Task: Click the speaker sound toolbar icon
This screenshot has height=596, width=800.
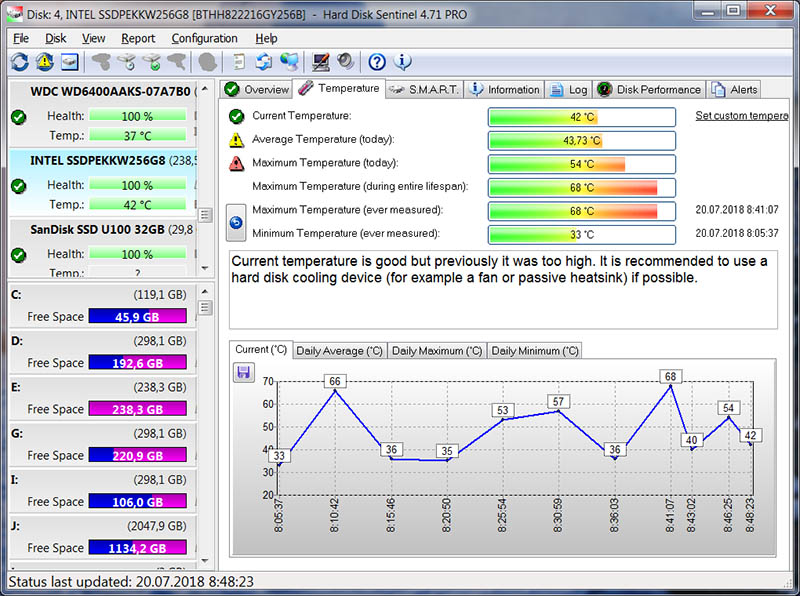Action: (x=345, y=62)
